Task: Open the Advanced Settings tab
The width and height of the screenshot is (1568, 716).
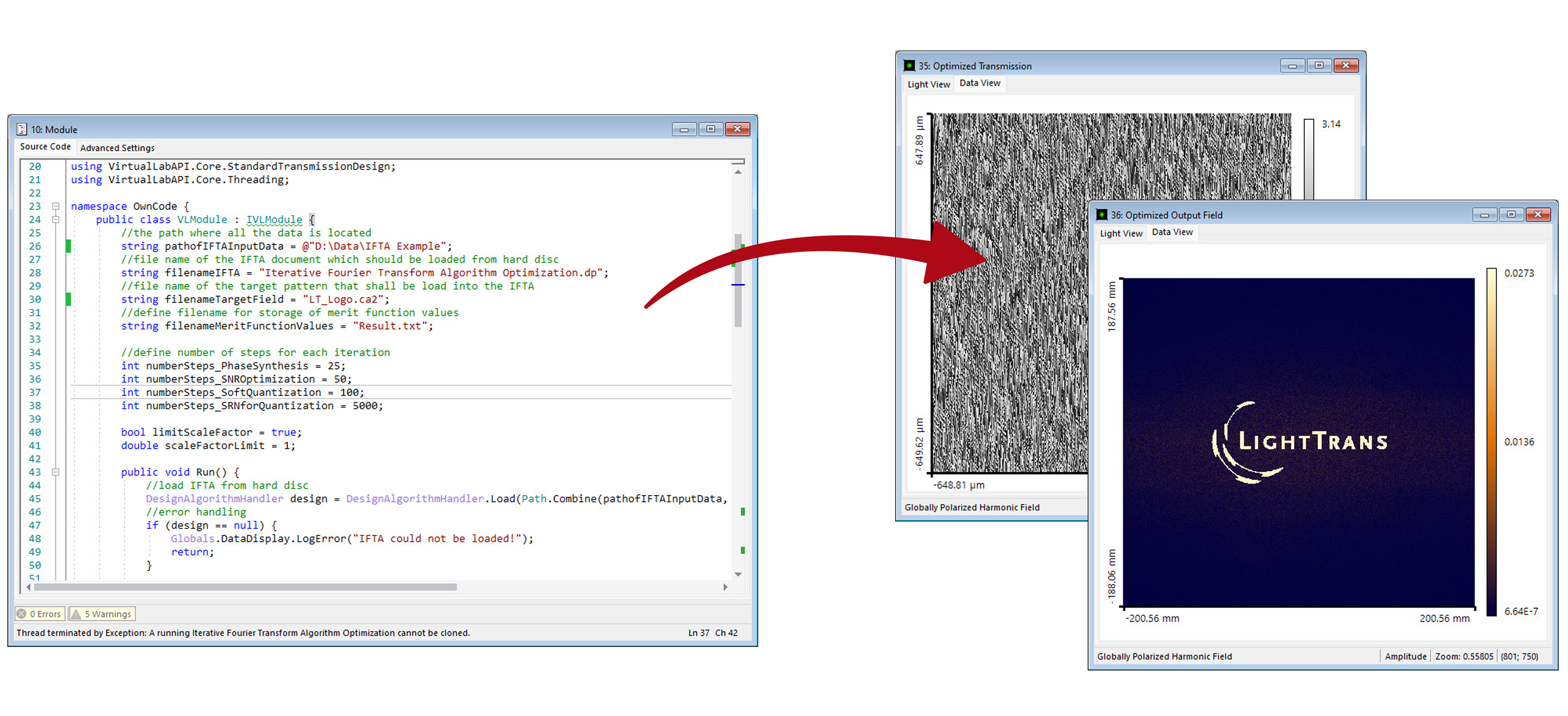Action: pos(118,148)
